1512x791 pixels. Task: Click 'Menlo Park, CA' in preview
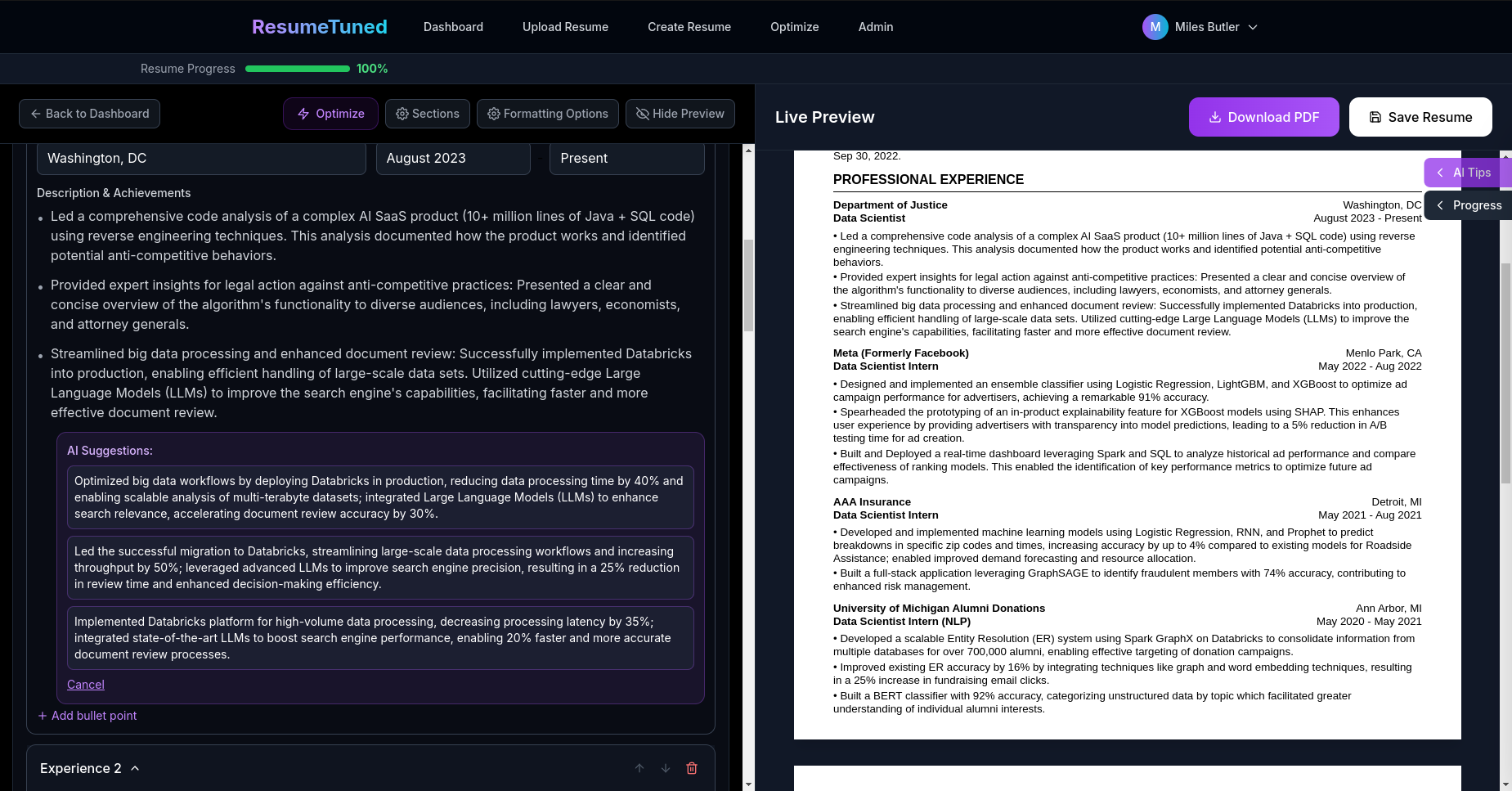click(1384, 353)
